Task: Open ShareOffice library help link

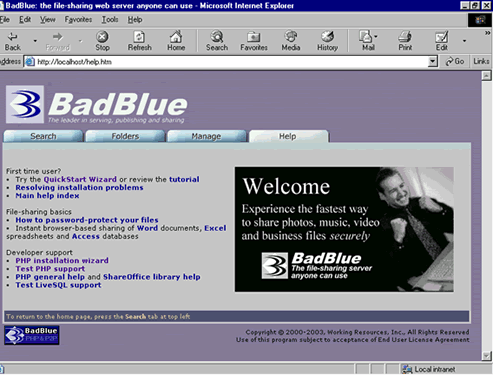Action: (152, 277)
